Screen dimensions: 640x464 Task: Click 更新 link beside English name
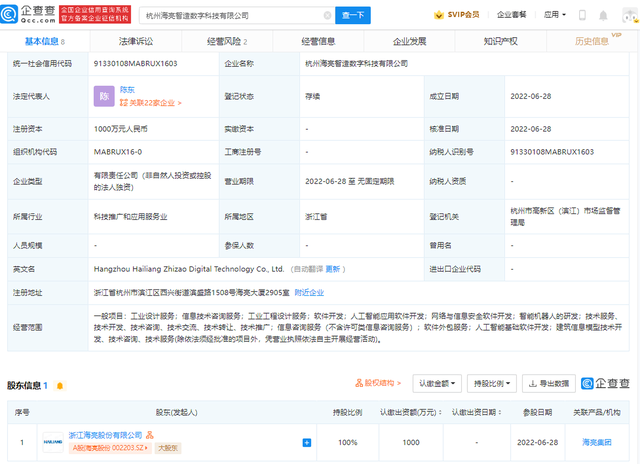(x=333, y=269)
